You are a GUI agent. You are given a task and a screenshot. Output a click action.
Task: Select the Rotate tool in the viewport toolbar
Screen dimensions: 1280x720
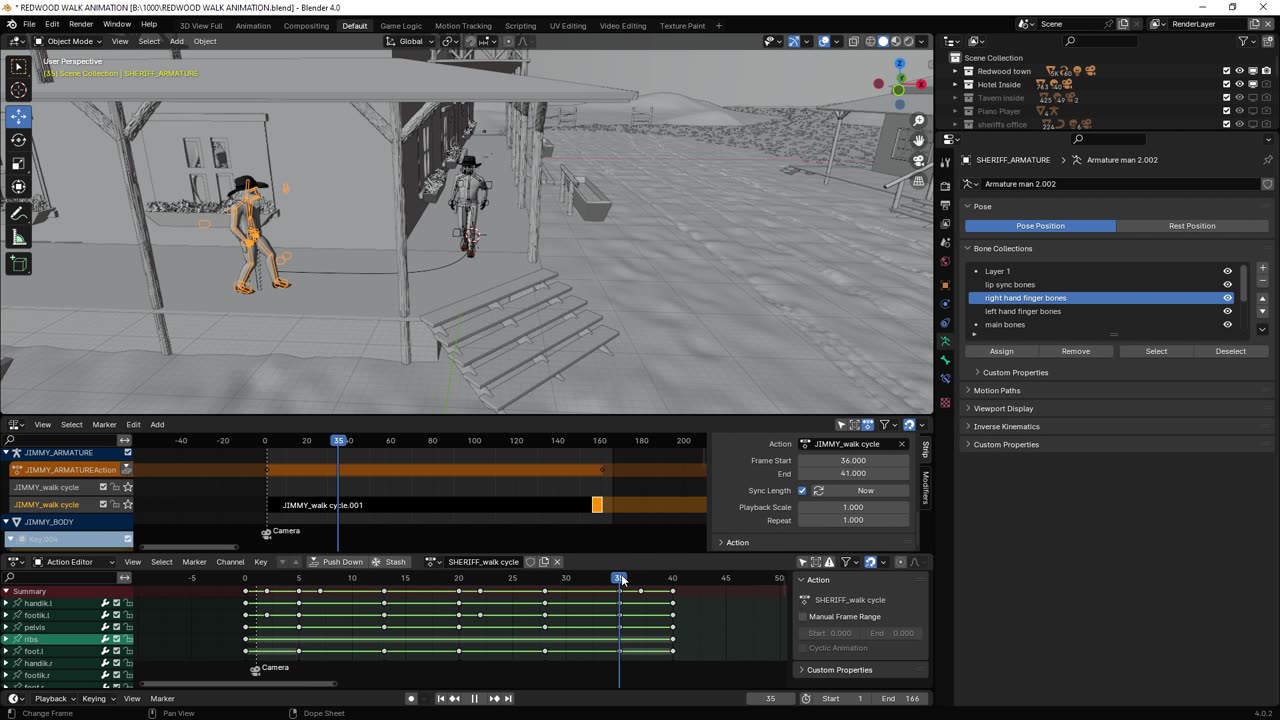click(18, 140)
